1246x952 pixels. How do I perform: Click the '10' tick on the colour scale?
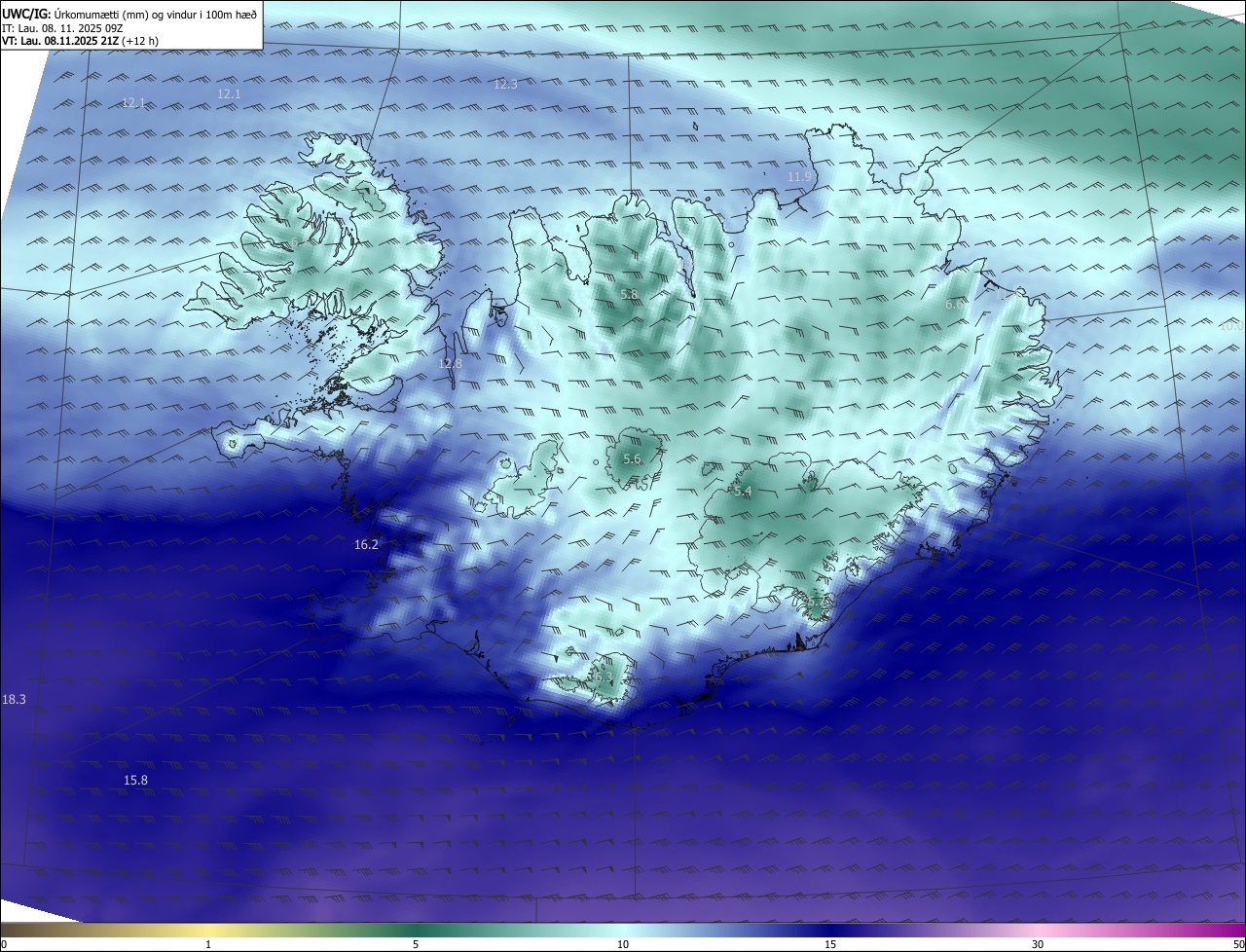tap(623, 944)
